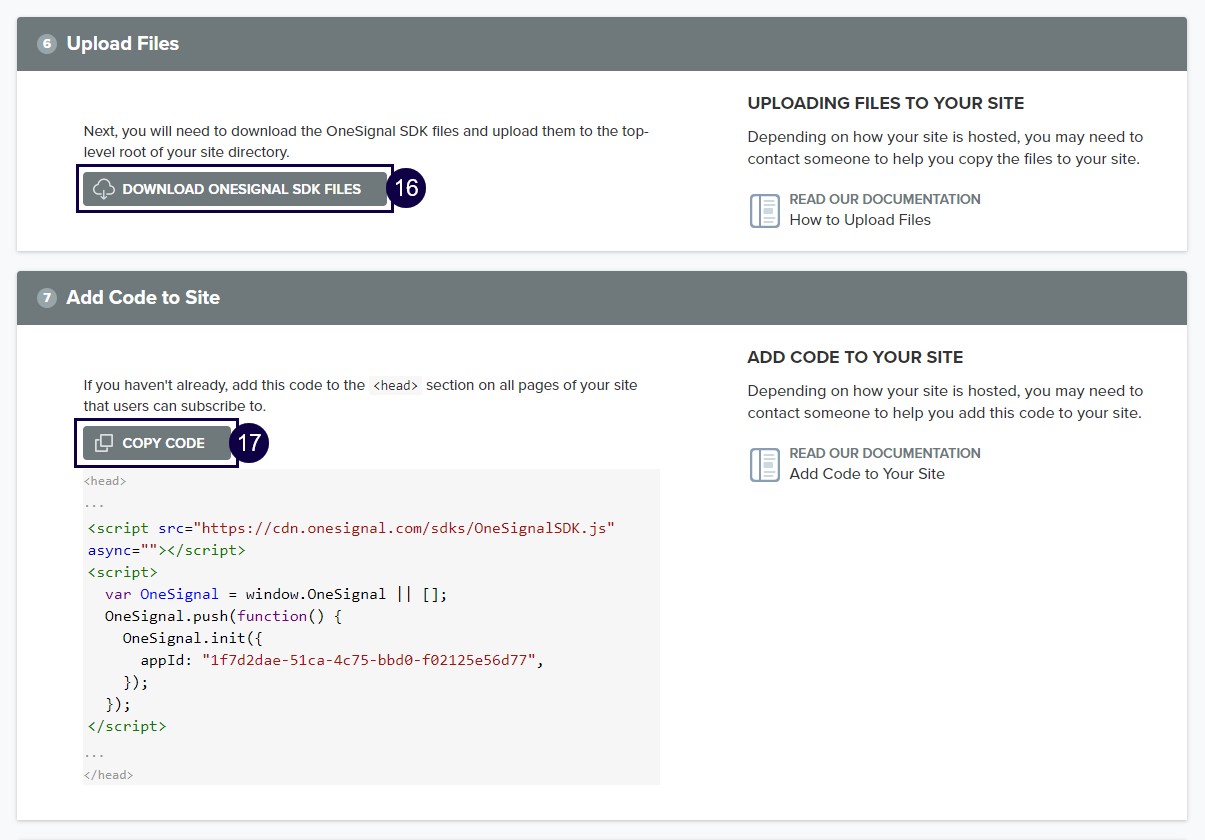Click the copy icon on the Copy Code button
Screen dimensions: 1205x840
(104, 443)
